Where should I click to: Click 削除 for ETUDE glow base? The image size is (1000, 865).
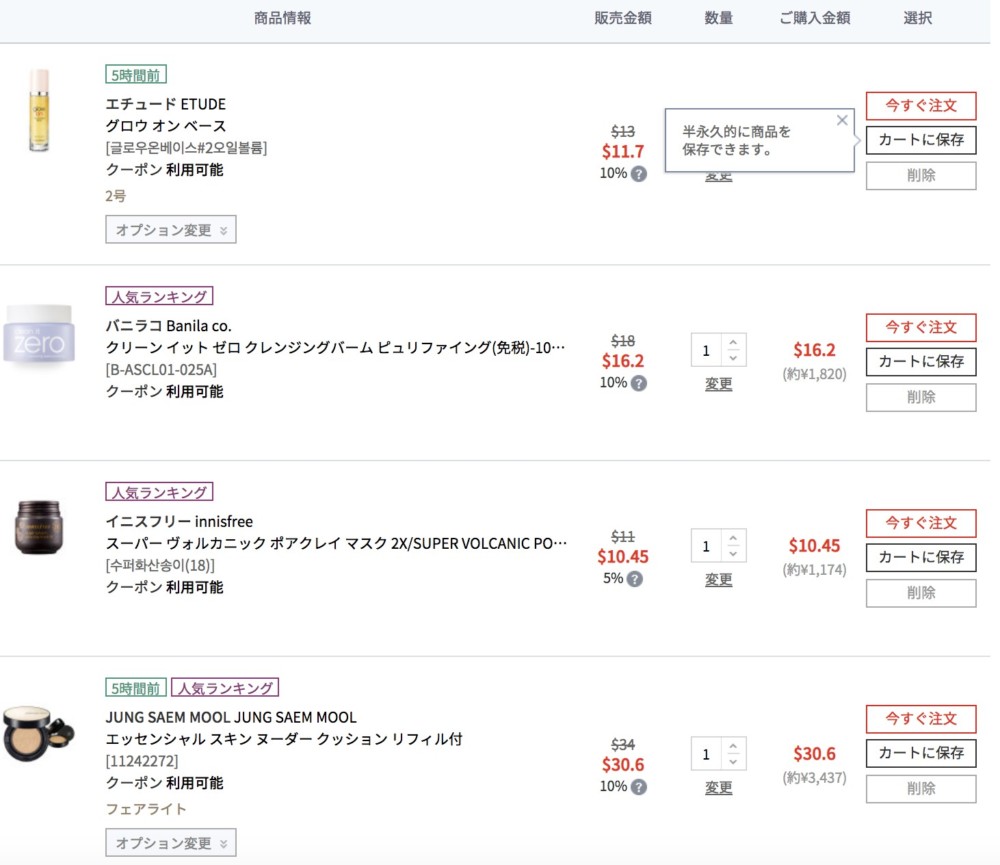(x=921, y=175)
